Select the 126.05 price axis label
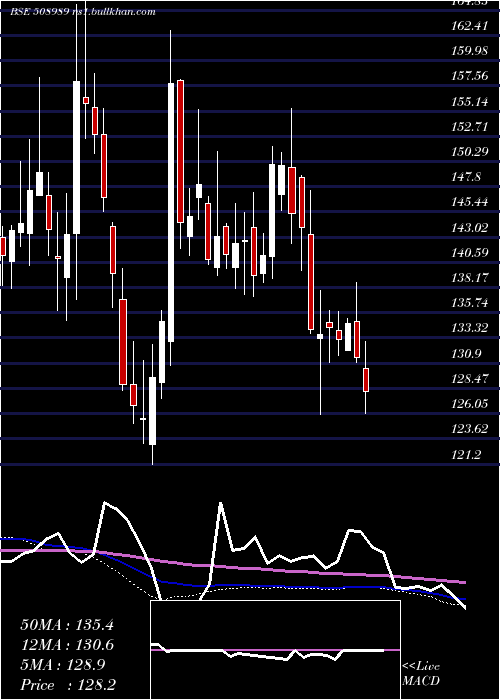 469,404
